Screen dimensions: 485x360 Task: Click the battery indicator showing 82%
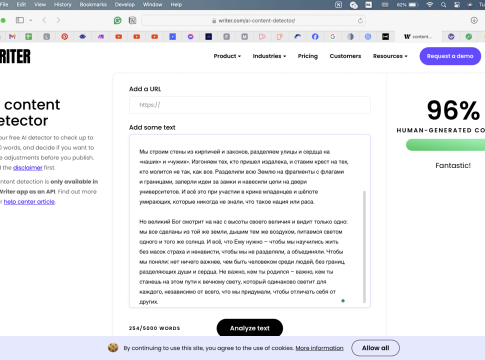click(x=407, y=5)
